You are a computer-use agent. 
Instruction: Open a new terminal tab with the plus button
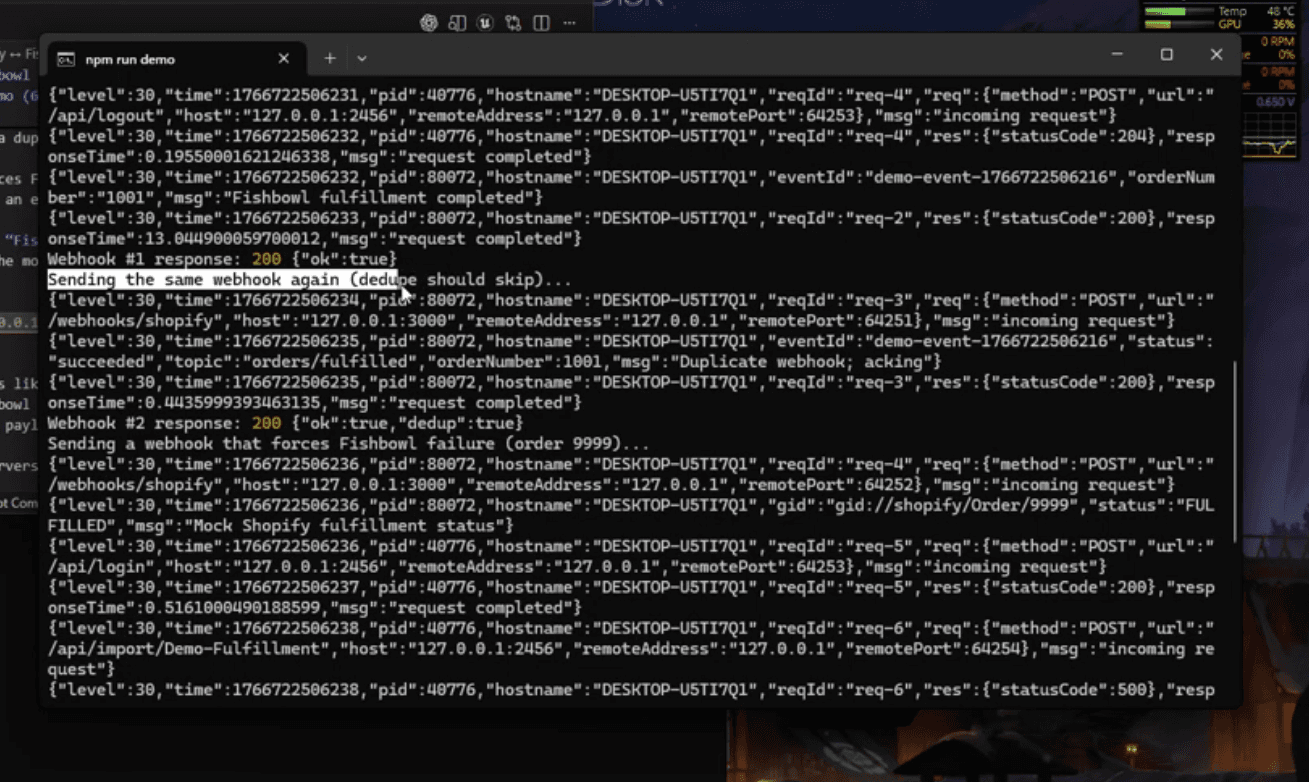(329, 58)
